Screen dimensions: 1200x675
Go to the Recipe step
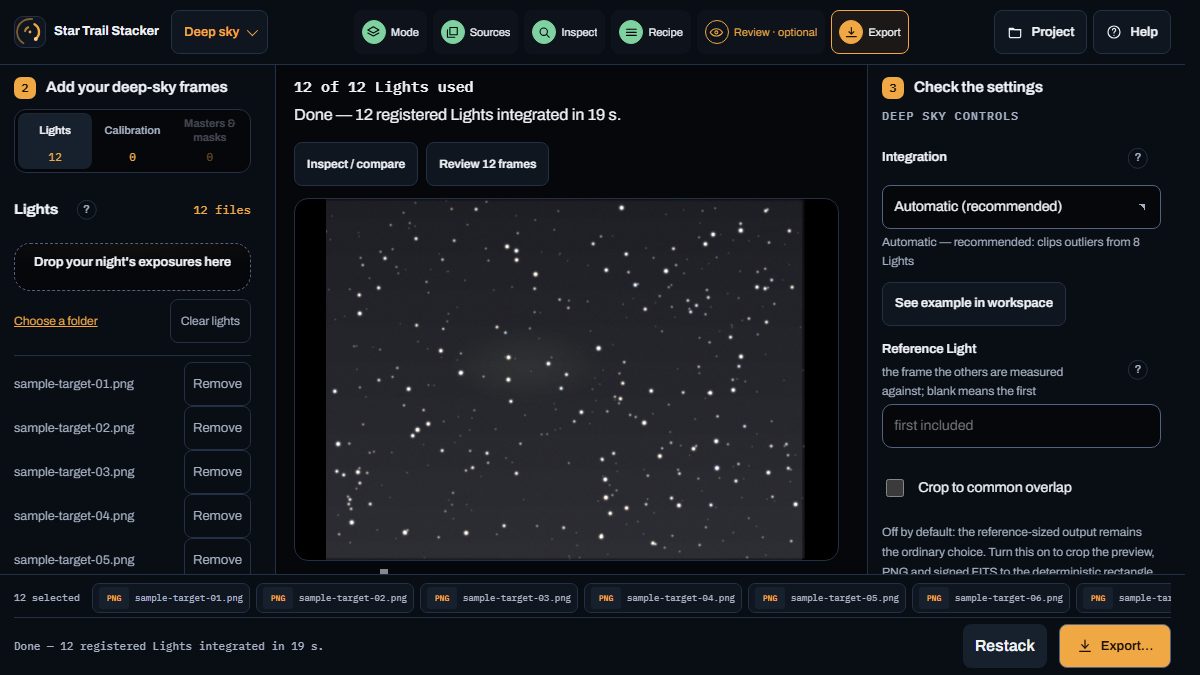coord(651,32)
